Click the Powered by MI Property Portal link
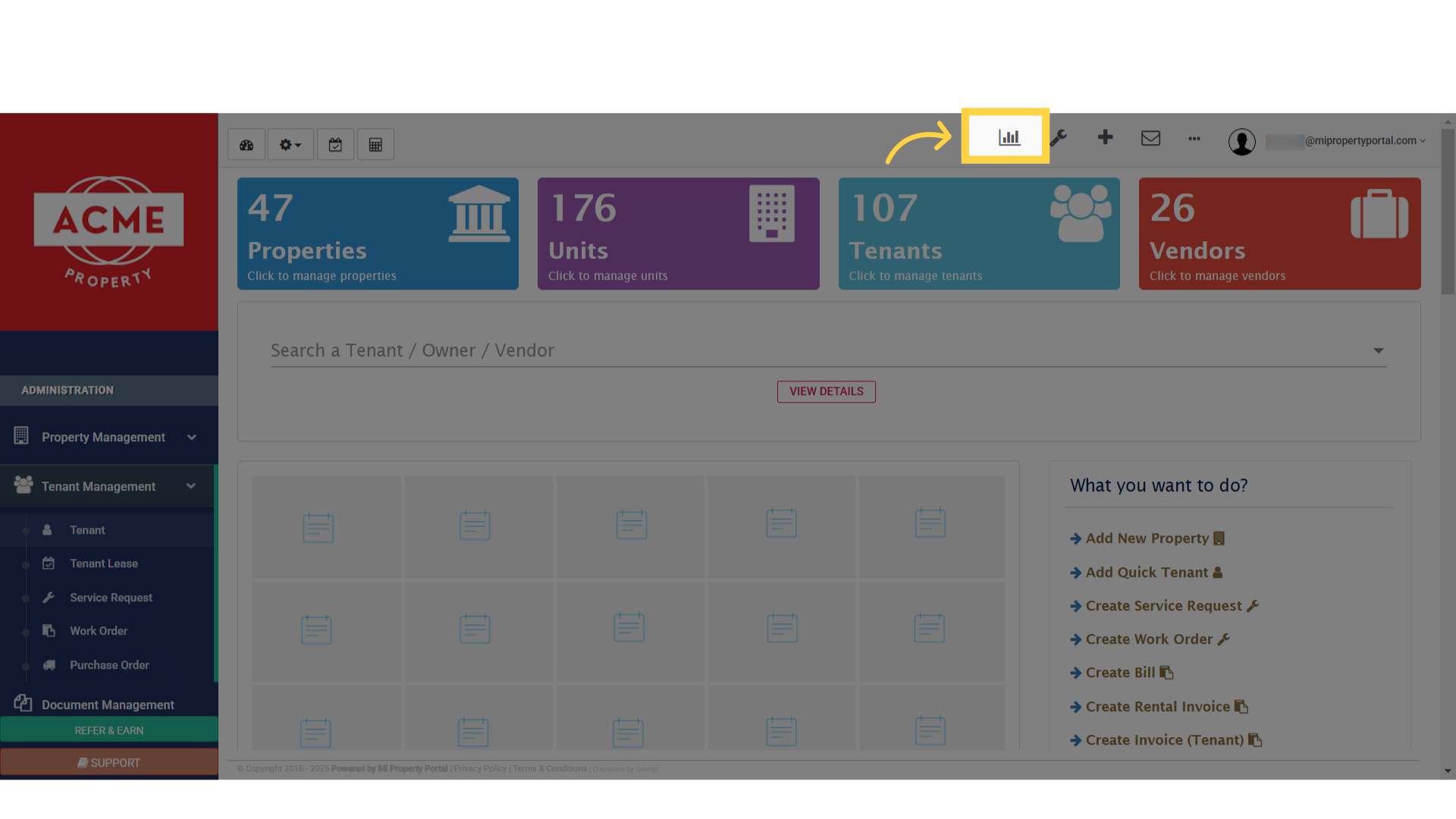This screenshot has width=1456, height=819. pos(389,769)
